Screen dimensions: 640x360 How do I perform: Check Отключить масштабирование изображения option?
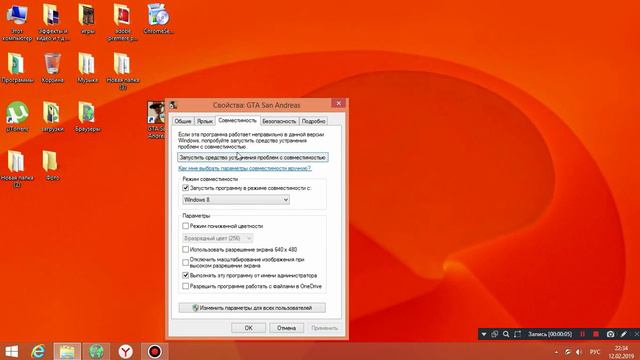point(186,262)
